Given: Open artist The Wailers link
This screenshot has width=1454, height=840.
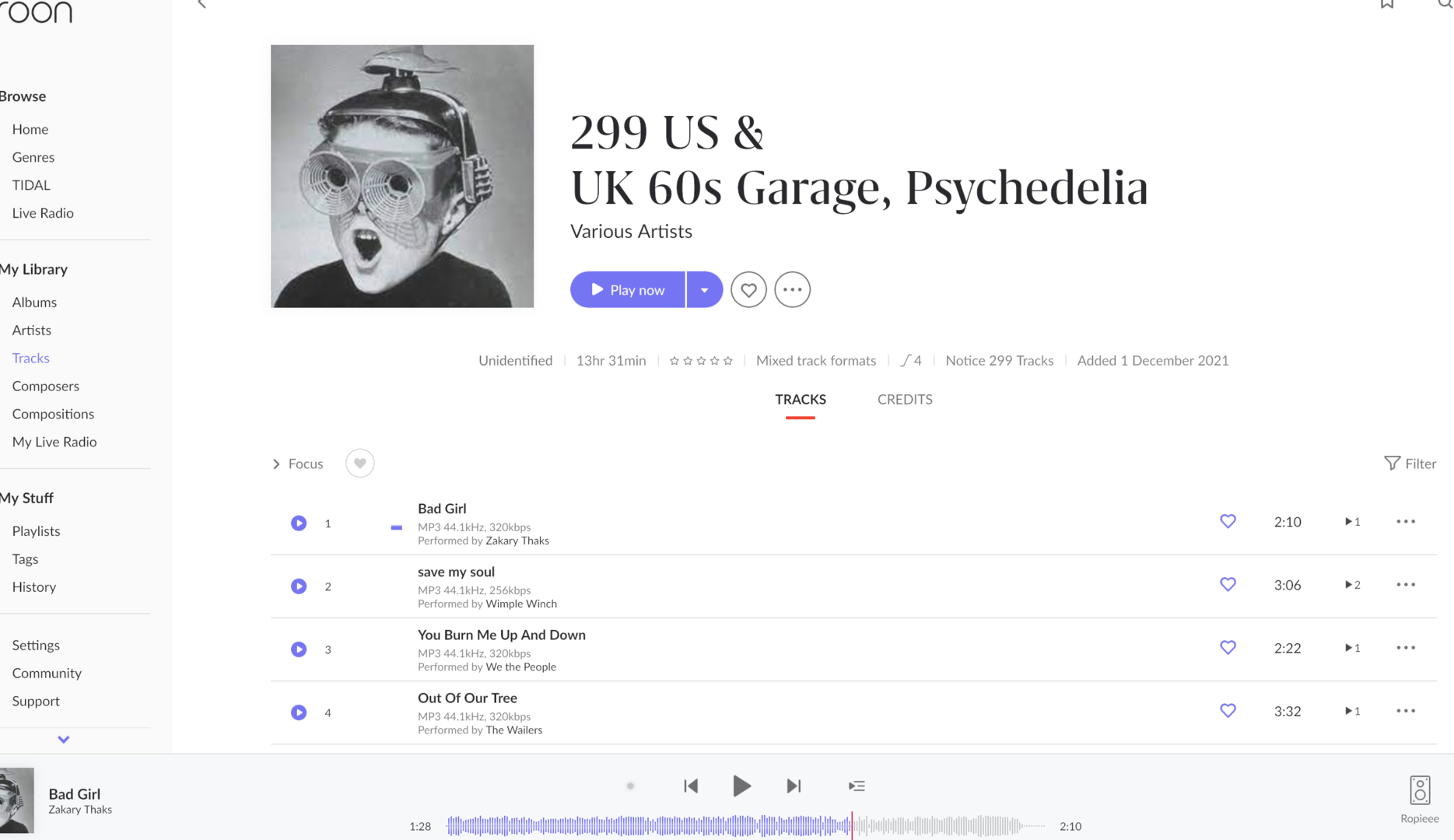Looking at the screenshot, I should click(514, 730).
